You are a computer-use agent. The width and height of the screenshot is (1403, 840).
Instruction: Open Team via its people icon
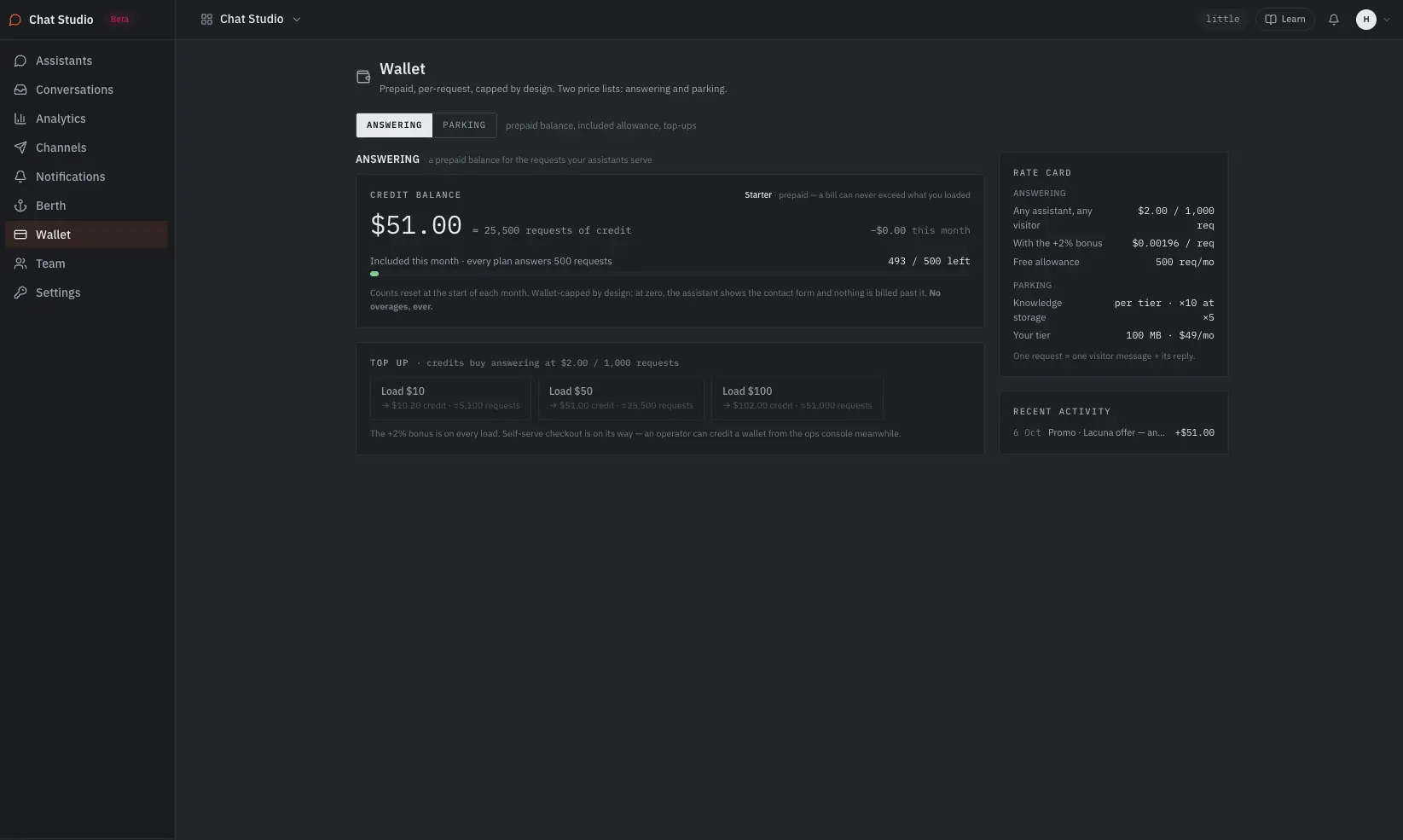20,264
